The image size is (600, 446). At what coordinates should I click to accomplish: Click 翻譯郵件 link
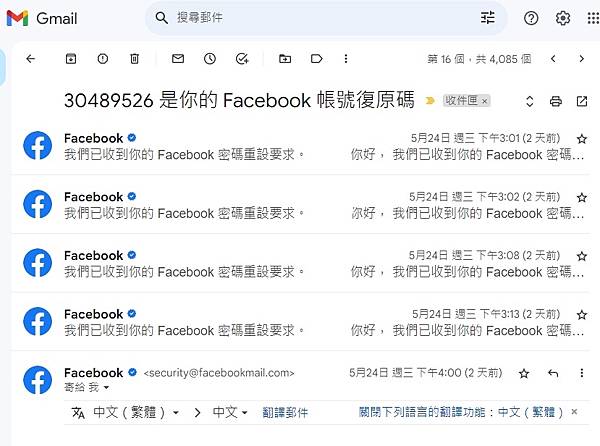[285, 412]
